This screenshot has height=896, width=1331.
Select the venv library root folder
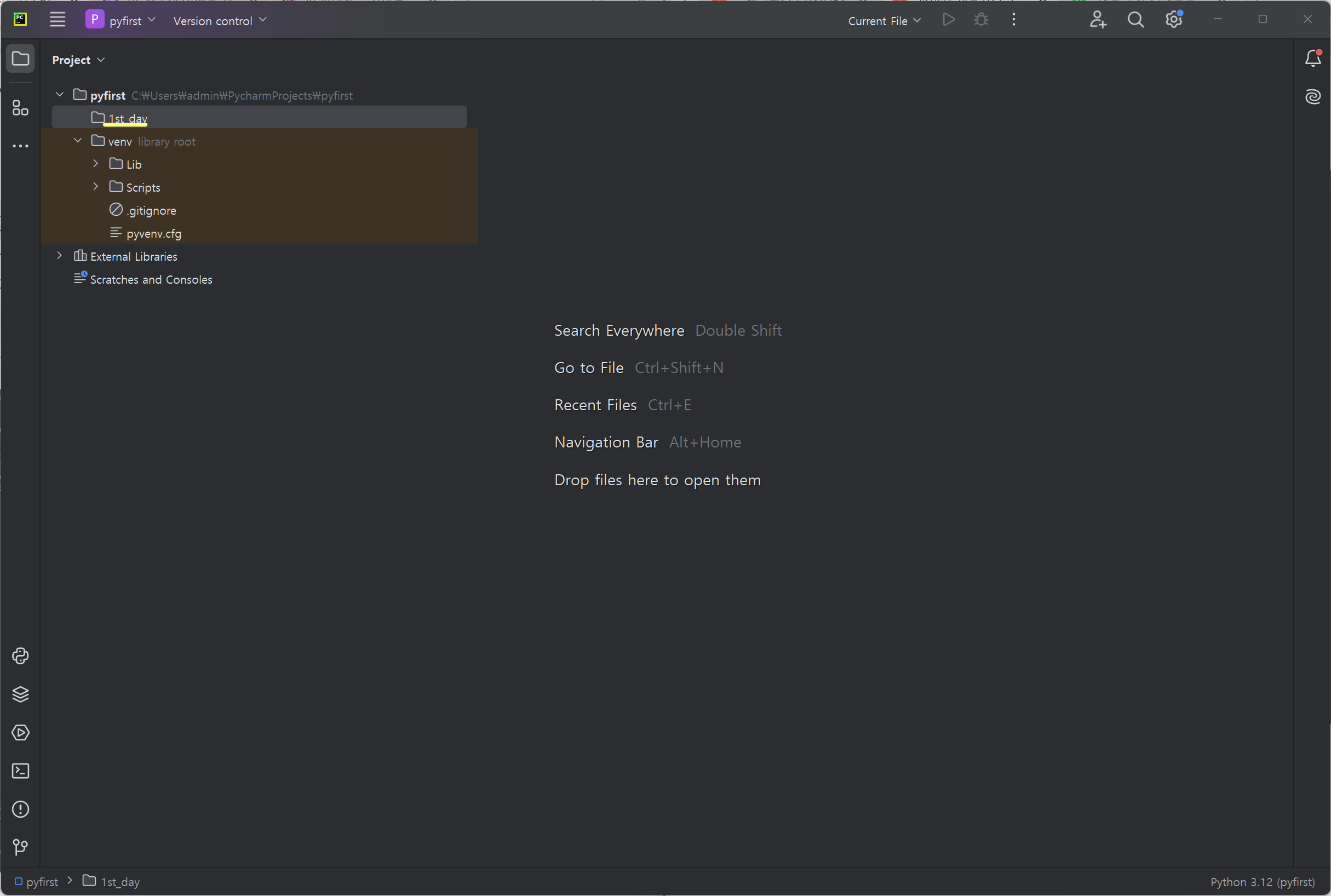pos(260,141)
